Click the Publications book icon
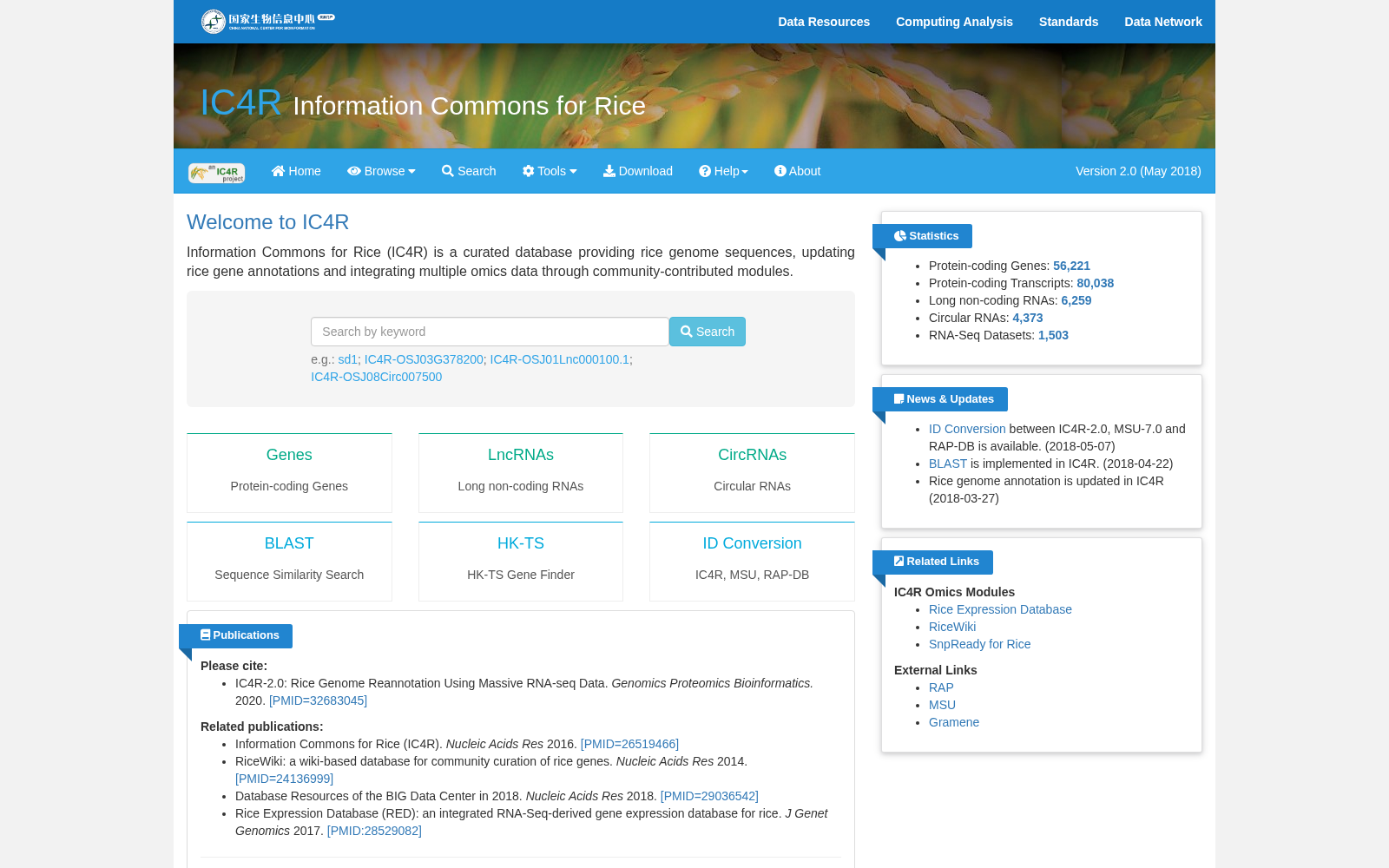This screenshot has height=868, width=1389. (x=206, y=635)
